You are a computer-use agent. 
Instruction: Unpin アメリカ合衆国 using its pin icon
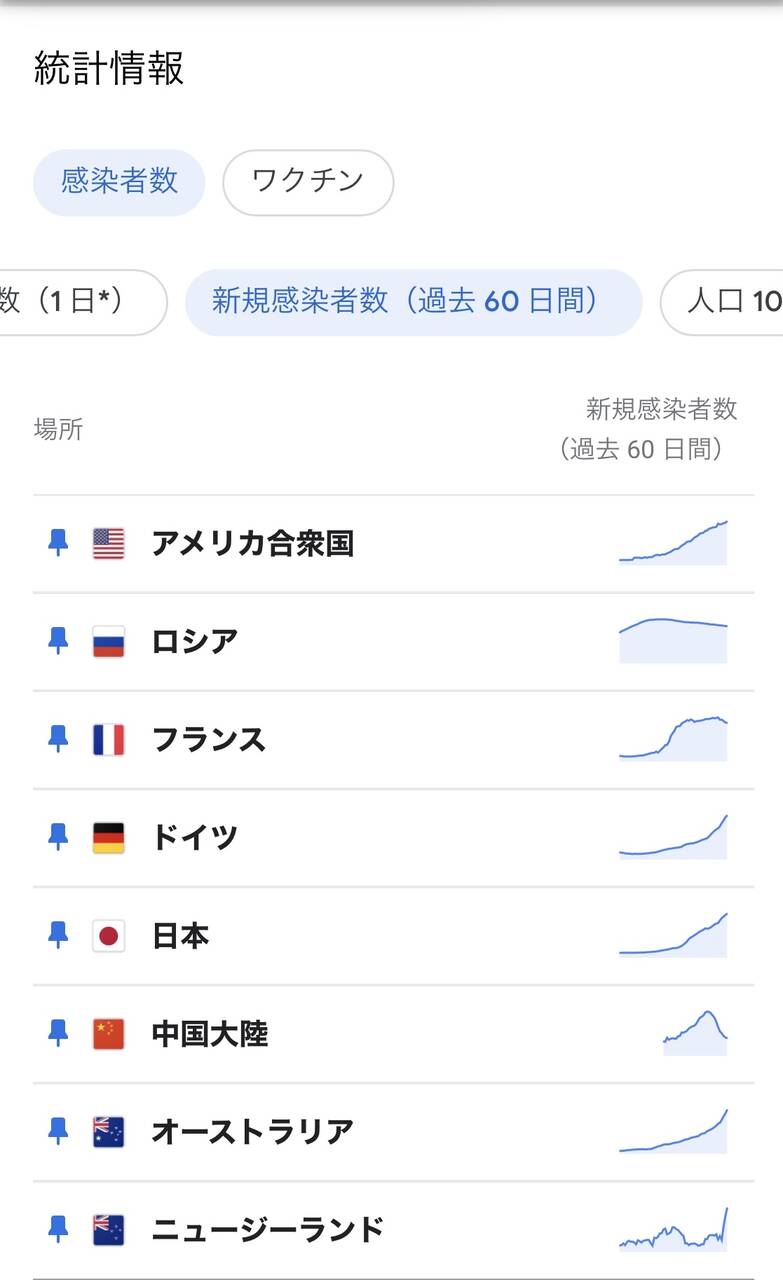(58, 543)
